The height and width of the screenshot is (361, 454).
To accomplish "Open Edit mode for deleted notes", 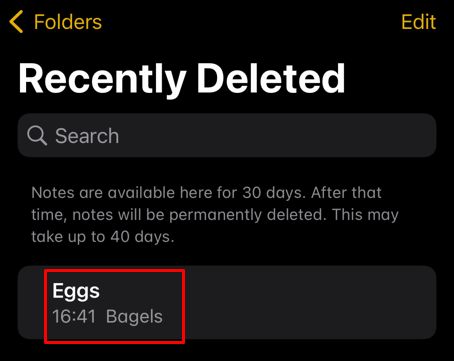I will click(418, 22).
